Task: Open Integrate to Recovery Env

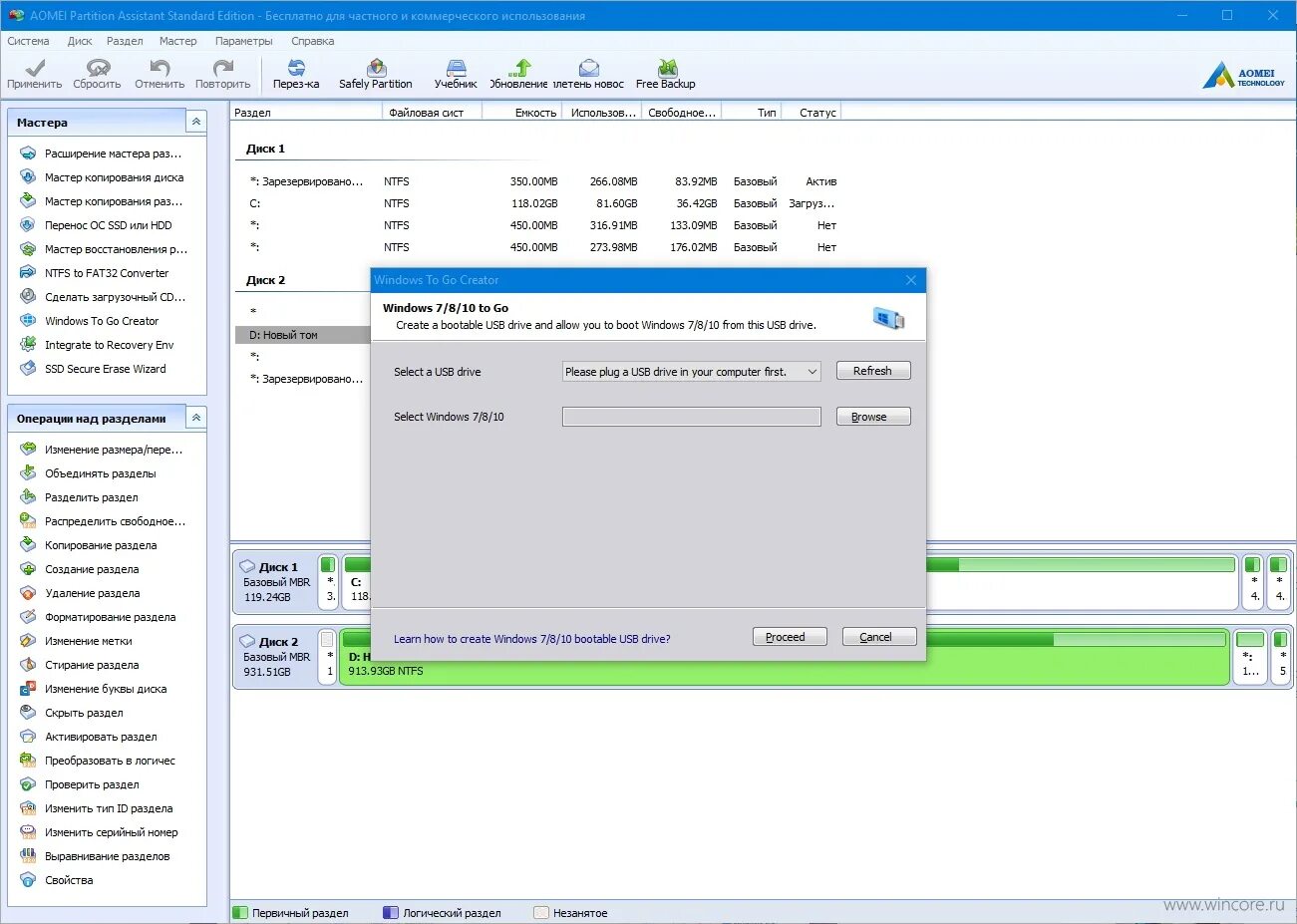Action: pyautogui.click(x=109, y=345)
